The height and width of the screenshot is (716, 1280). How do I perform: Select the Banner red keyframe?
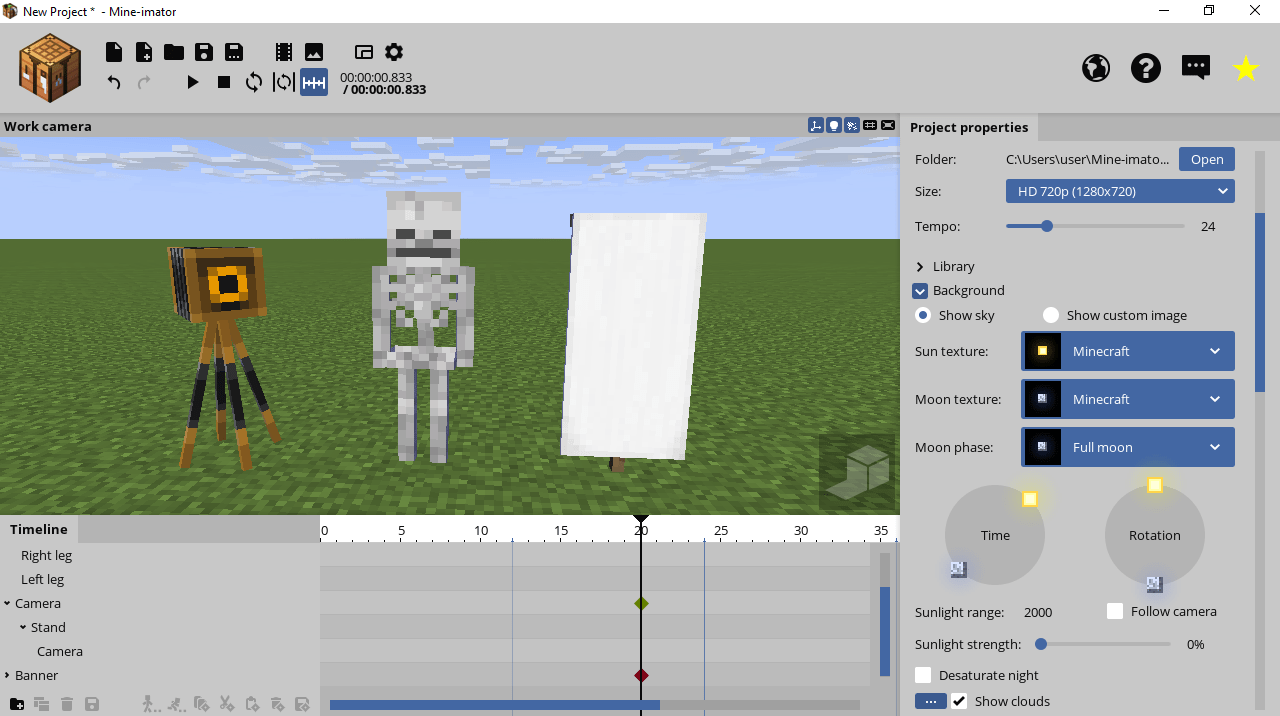(641, 675)
